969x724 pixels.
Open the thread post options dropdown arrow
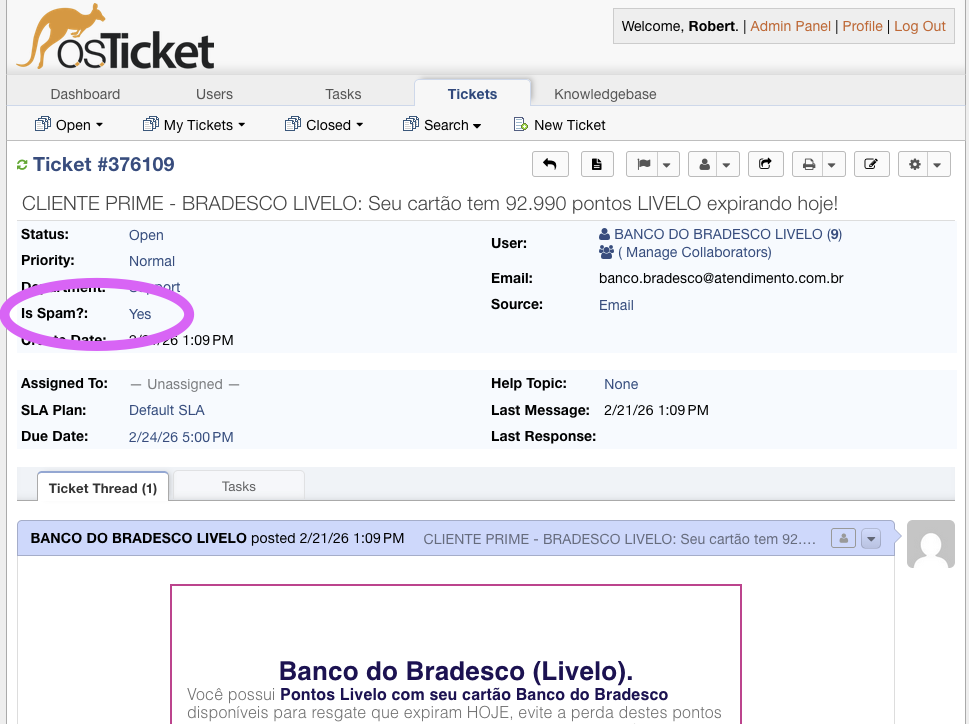click(871, 539)
